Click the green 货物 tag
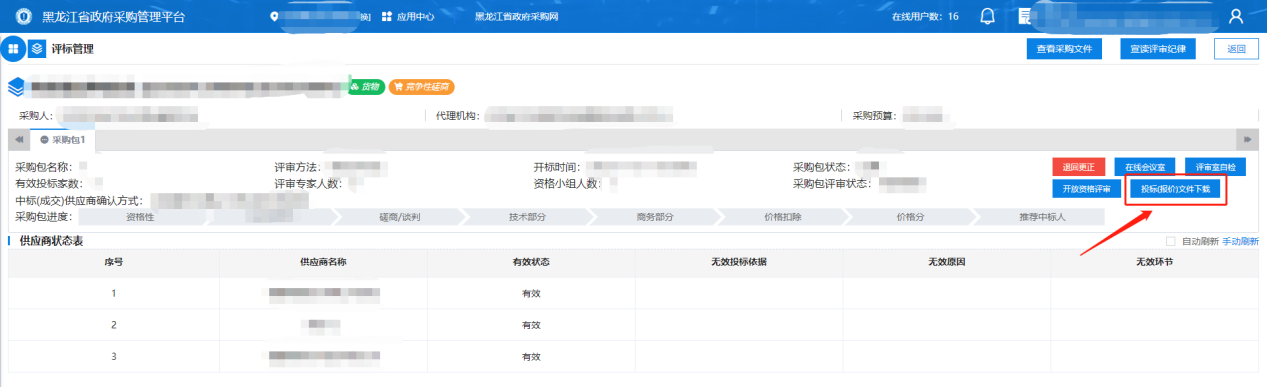The image size is (1267, 387). [x=366, y=87]
